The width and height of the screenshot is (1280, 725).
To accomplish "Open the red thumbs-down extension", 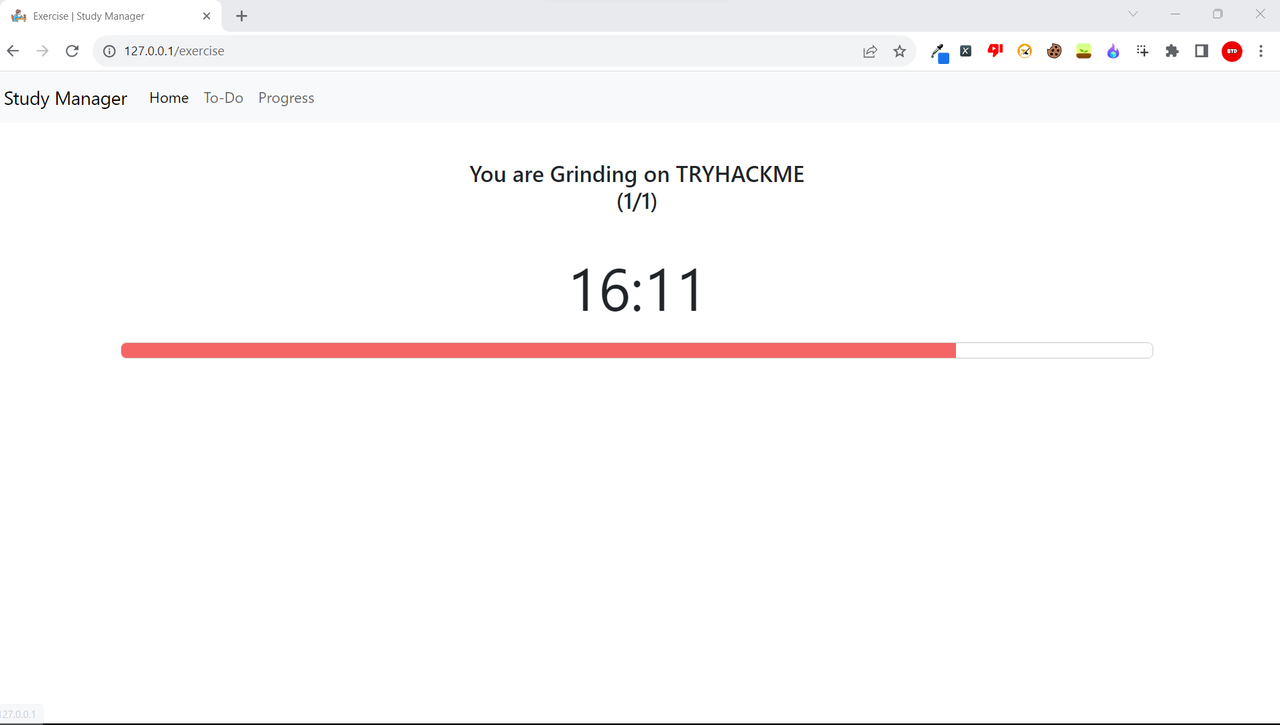I will 995,51.
